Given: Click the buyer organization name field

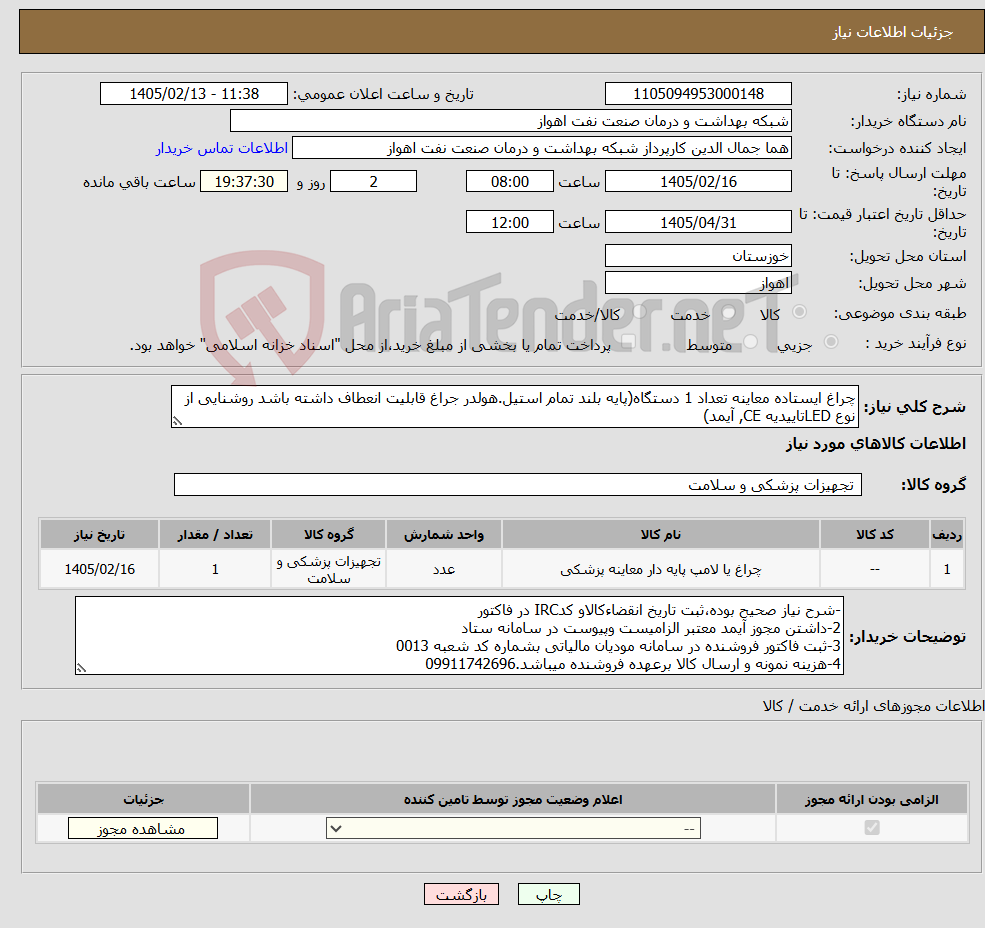Looking at the screenshot, I should point(511,121).
